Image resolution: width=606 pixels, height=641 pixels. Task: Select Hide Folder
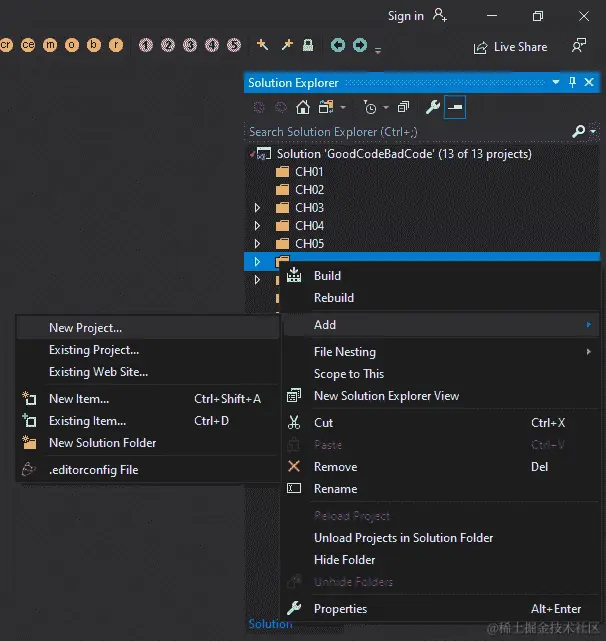point(441,560)
